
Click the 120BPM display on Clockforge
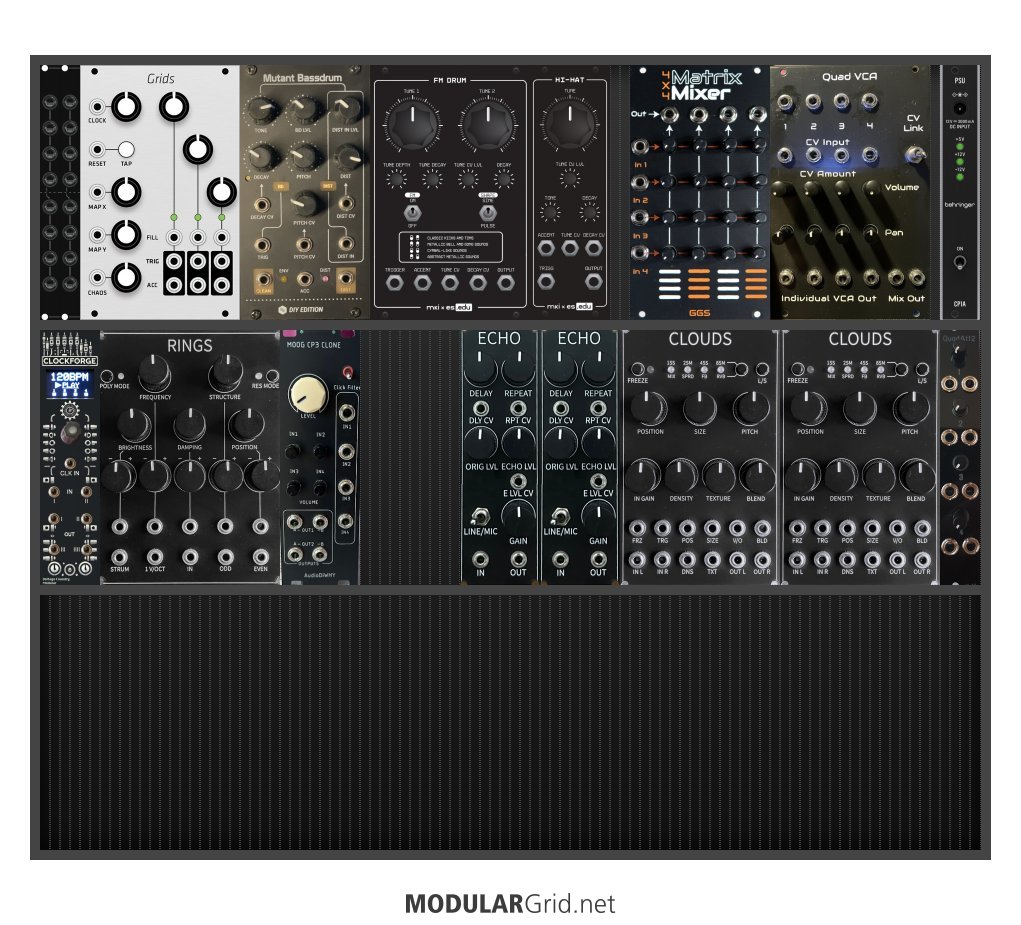click(x=70, y=383)
